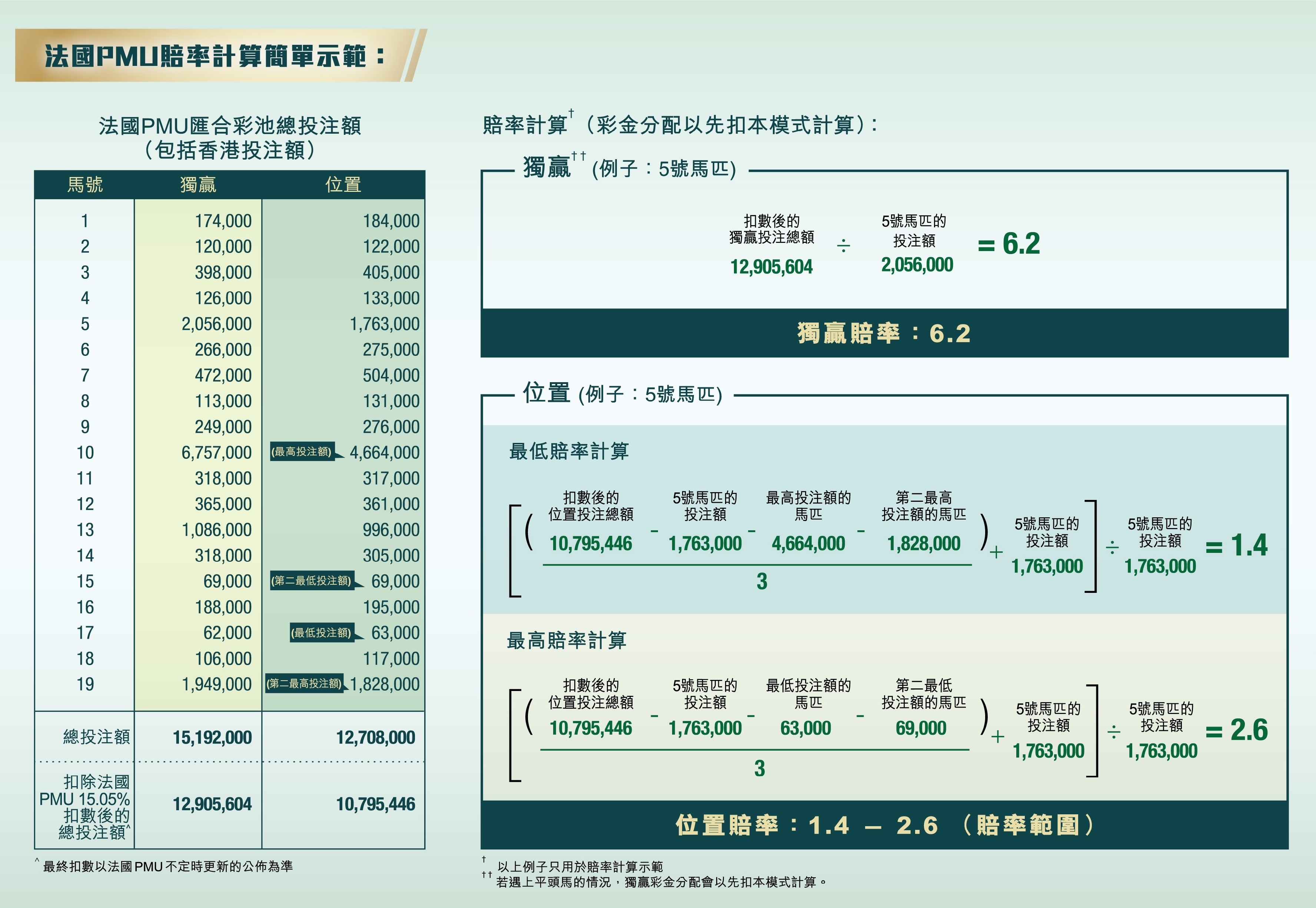Viewport: 1316px width, 908px height.
Task: Click place amount 4,664,000 in row 10
Action: click(x=384, y=452)
